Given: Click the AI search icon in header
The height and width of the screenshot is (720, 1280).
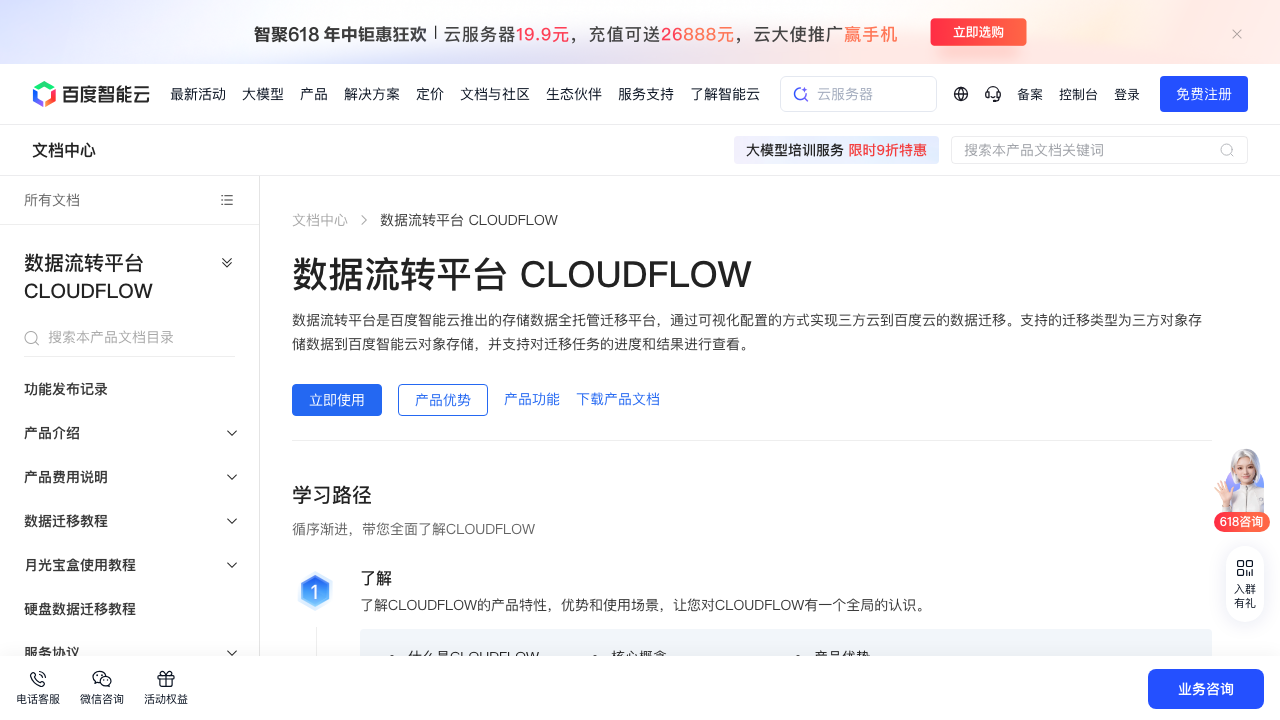Looking at the screenshot, I should [800, 94].
